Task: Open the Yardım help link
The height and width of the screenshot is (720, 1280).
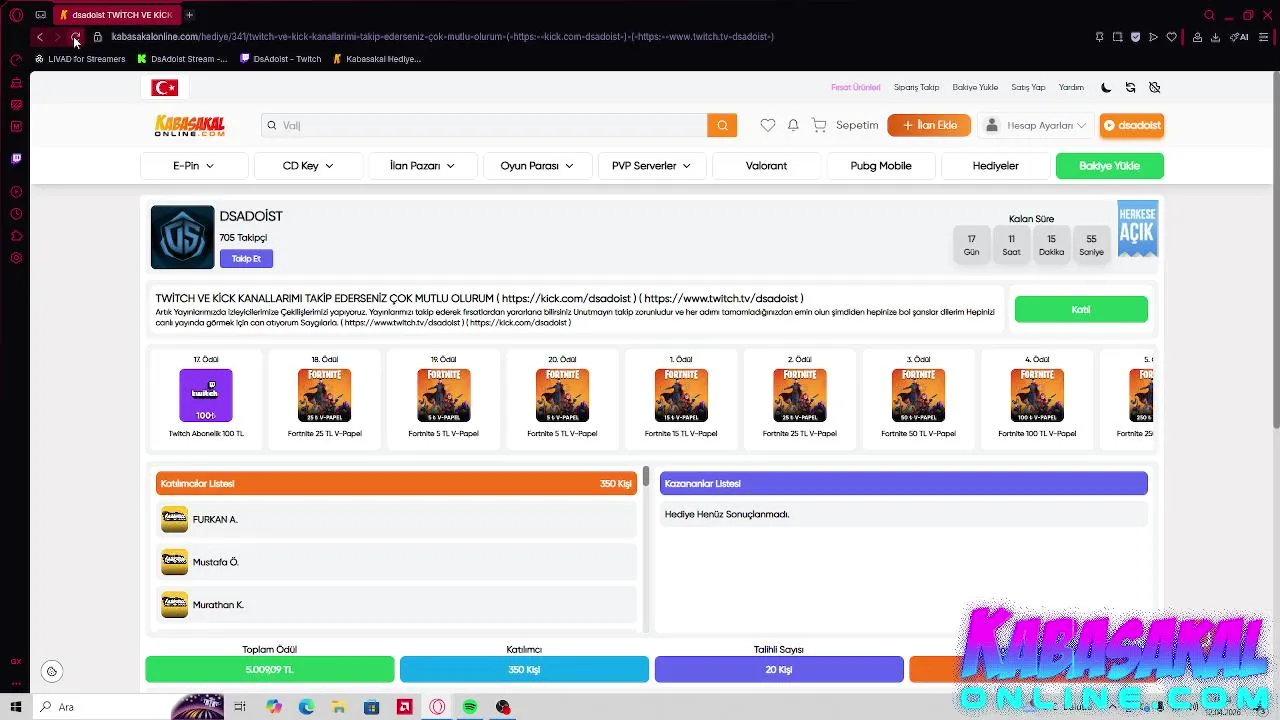Action: pos(1071,87)
